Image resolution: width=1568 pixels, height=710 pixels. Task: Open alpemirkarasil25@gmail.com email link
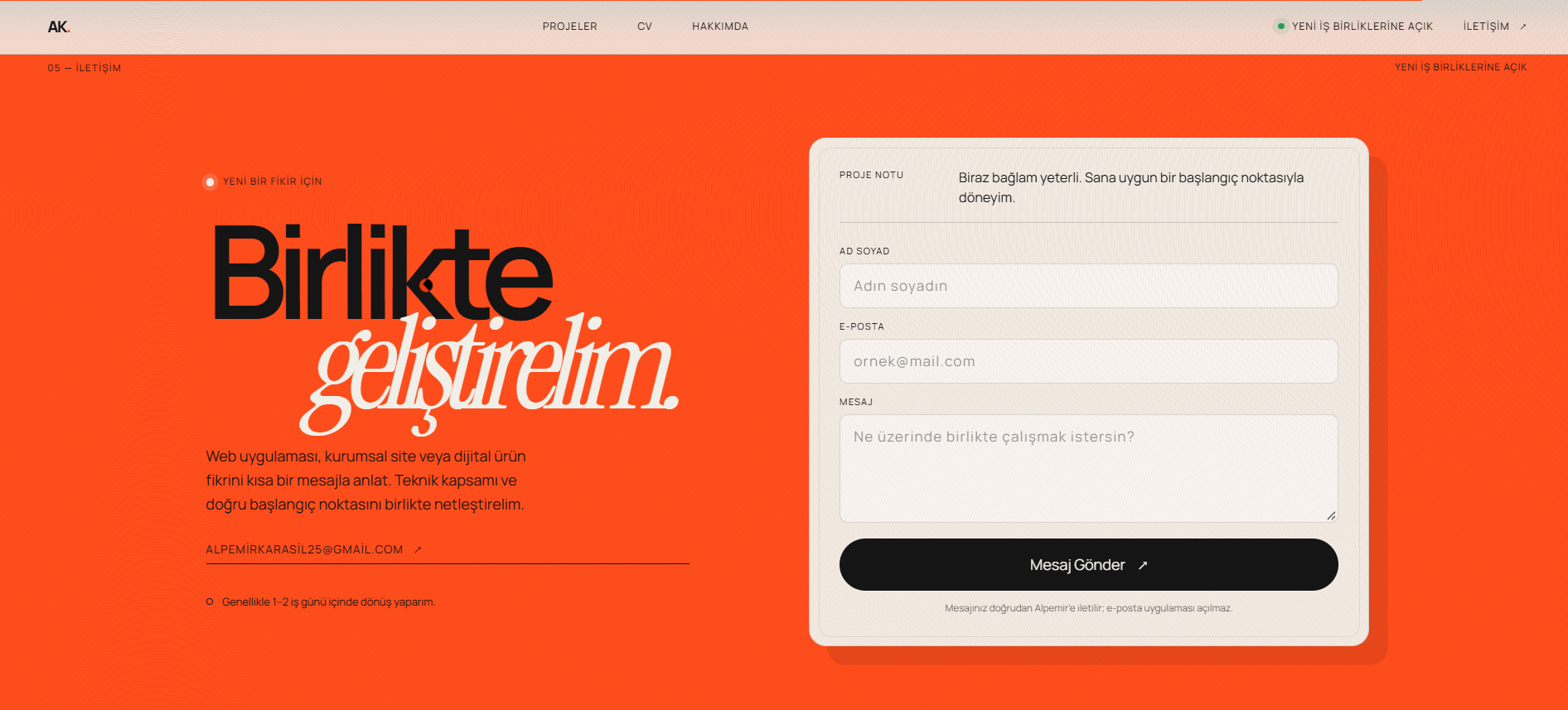pyautogui.click(x=304, y=549)
